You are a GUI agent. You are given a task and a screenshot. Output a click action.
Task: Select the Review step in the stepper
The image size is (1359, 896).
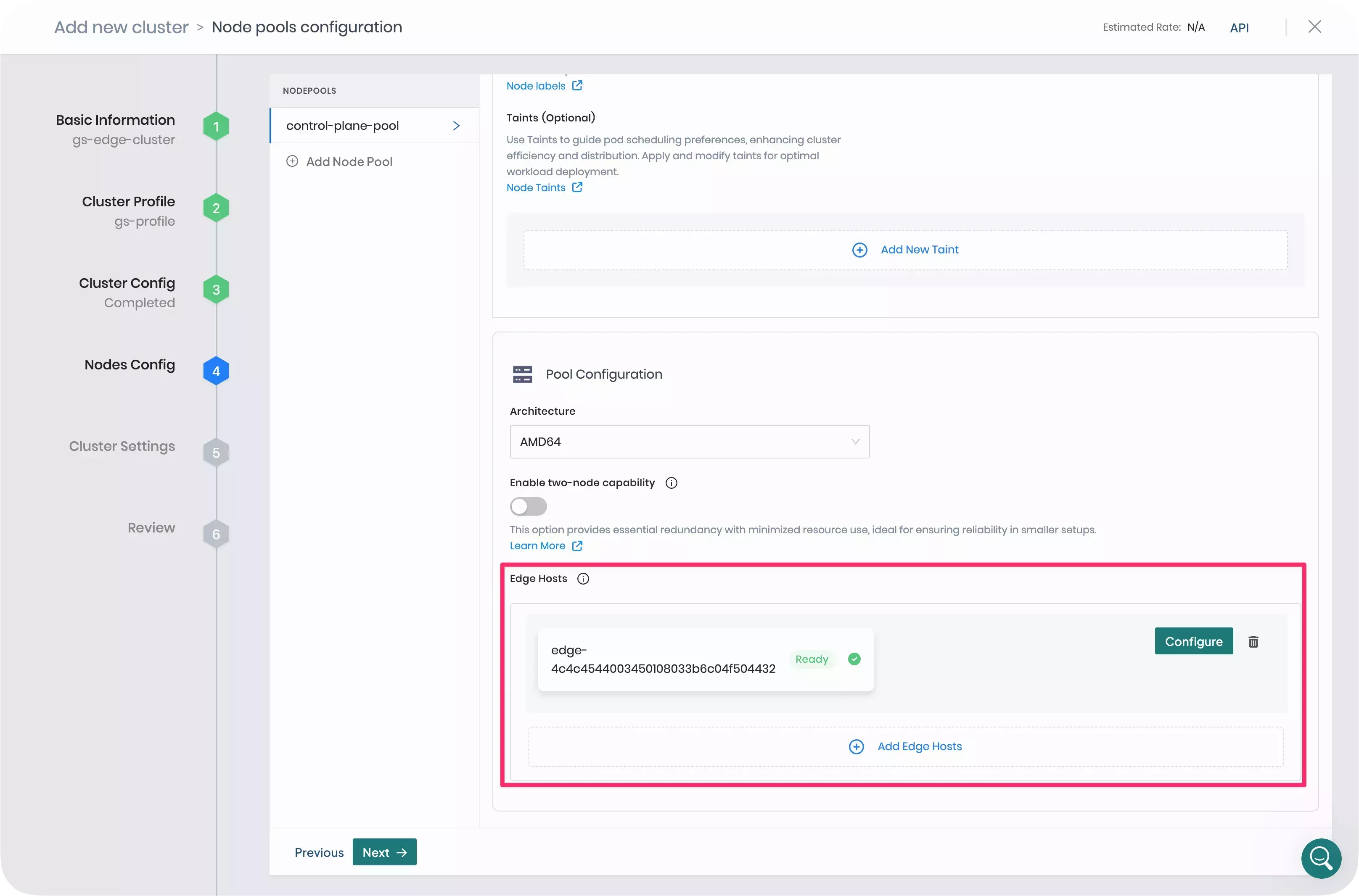[151, 527]
